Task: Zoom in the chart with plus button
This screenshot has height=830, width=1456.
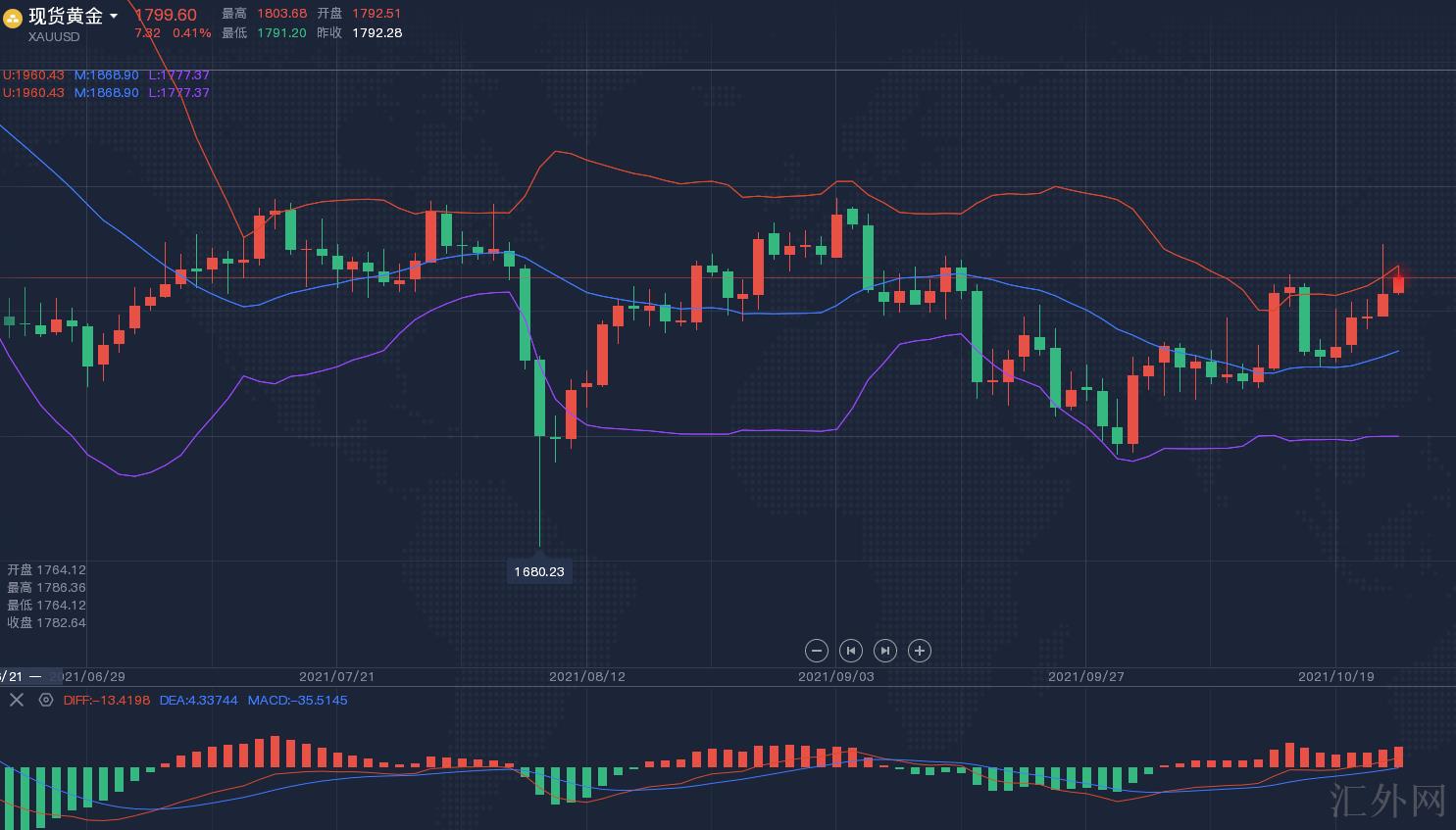Action: pos(919,651)
